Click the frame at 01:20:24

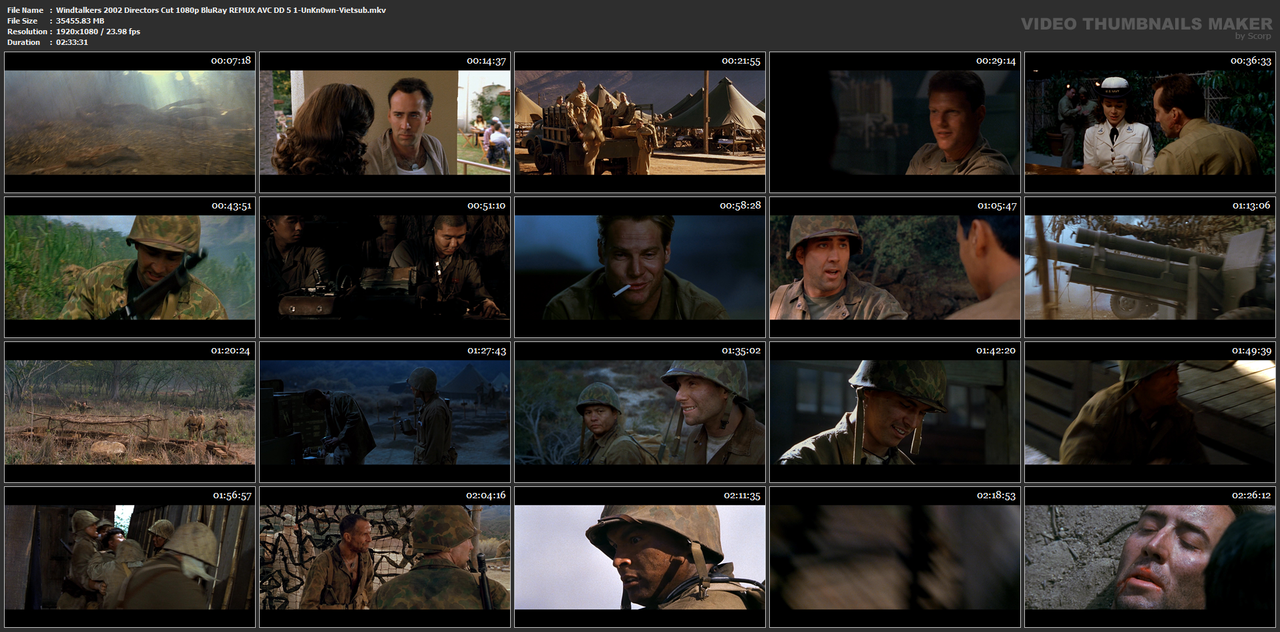pos(130,412)
